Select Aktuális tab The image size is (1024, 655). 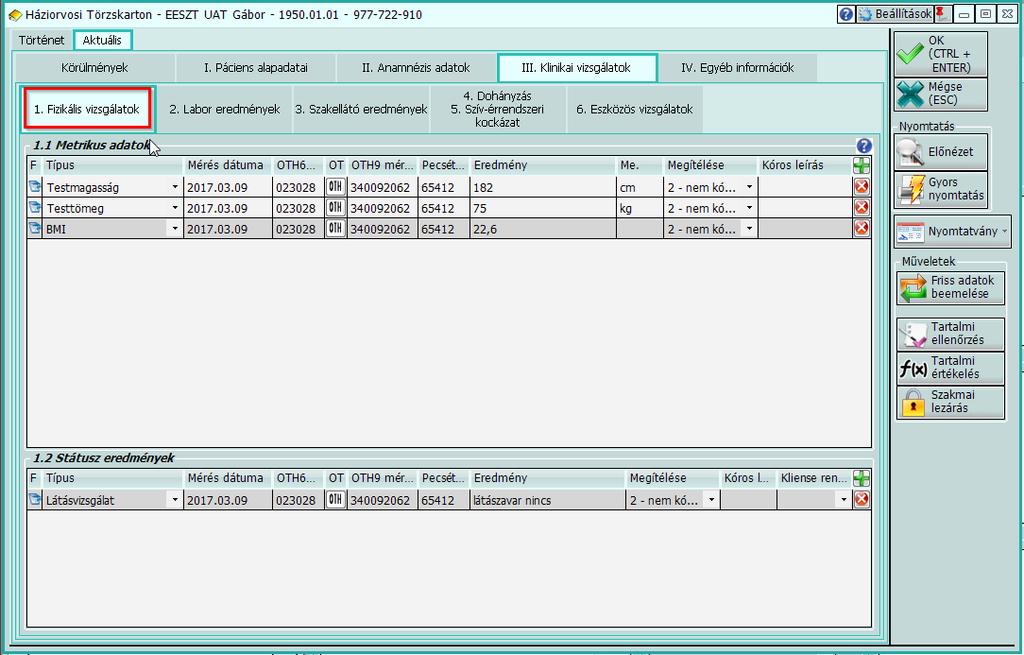pos(103,40)
